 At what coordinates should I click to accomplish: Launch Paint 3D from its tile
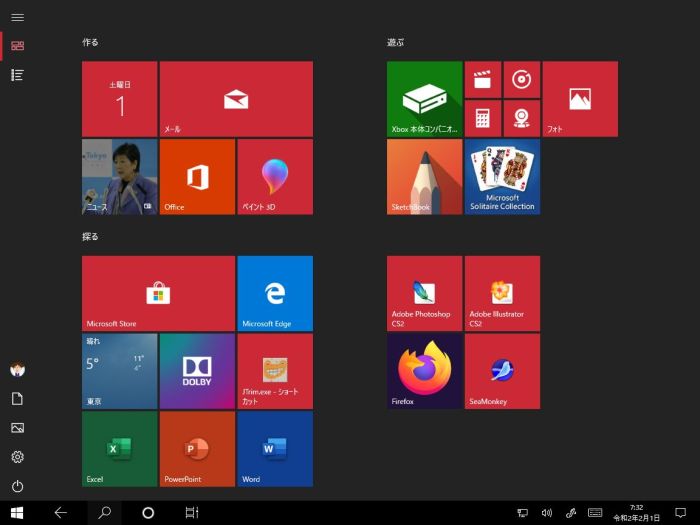(275, 177)
